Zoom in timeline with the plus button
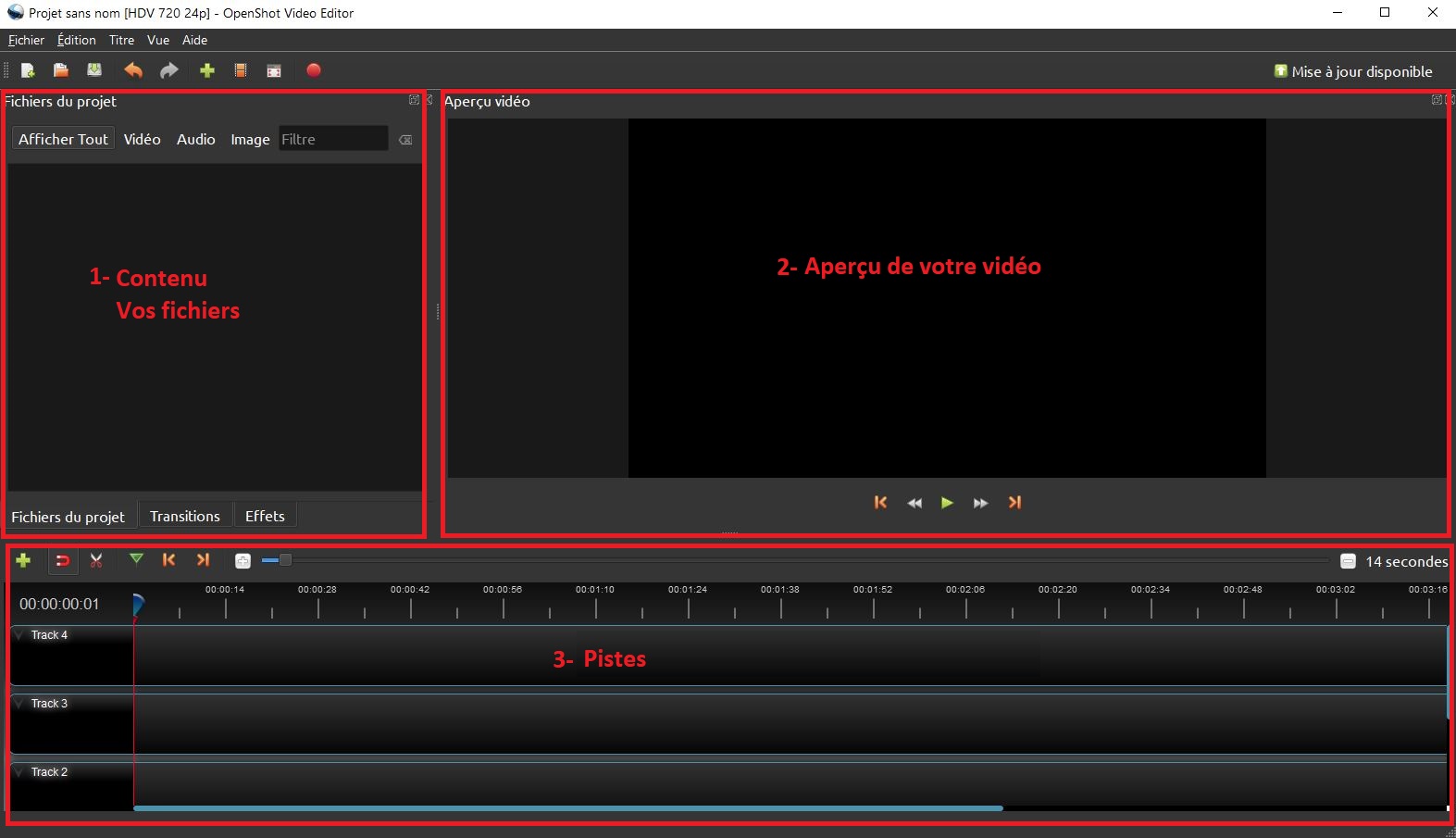 243,561
